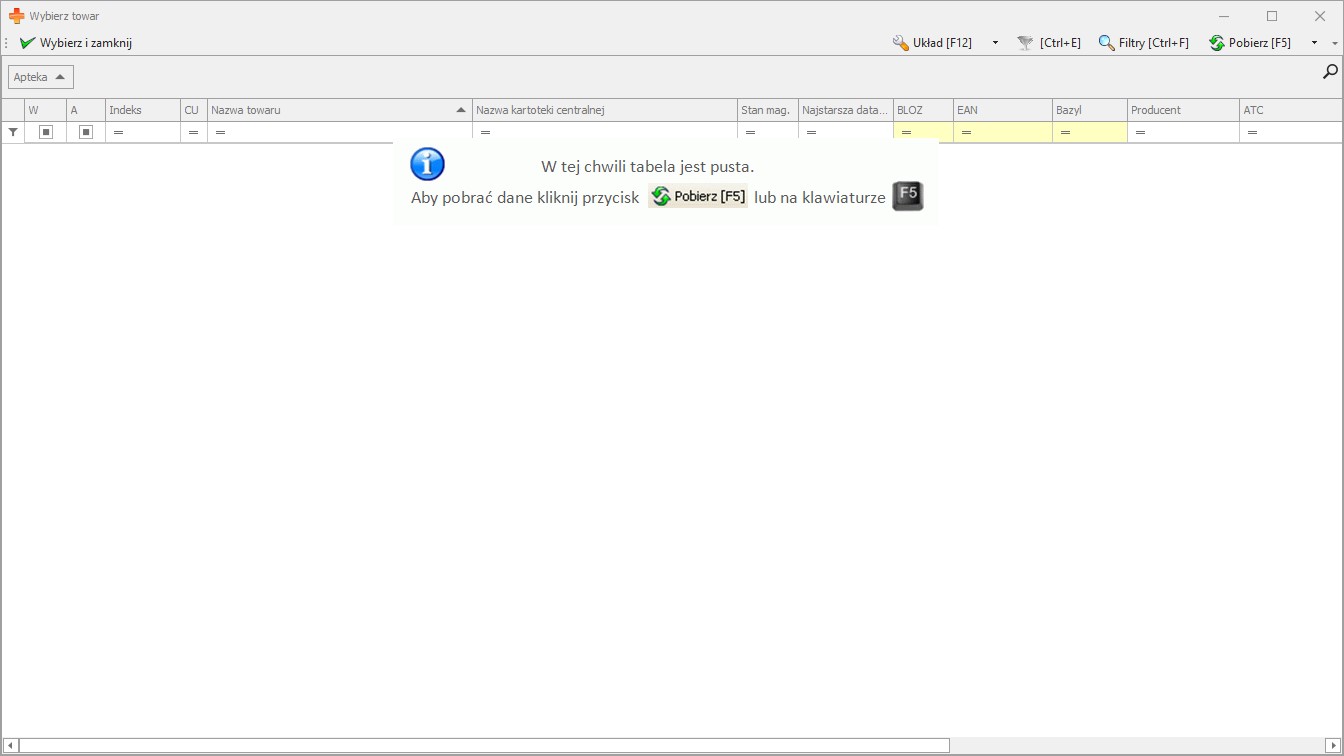Screen dimensions: 1344x756
Task: Expand the Układ dropdown arrow
Action: [x=995, y=43]
